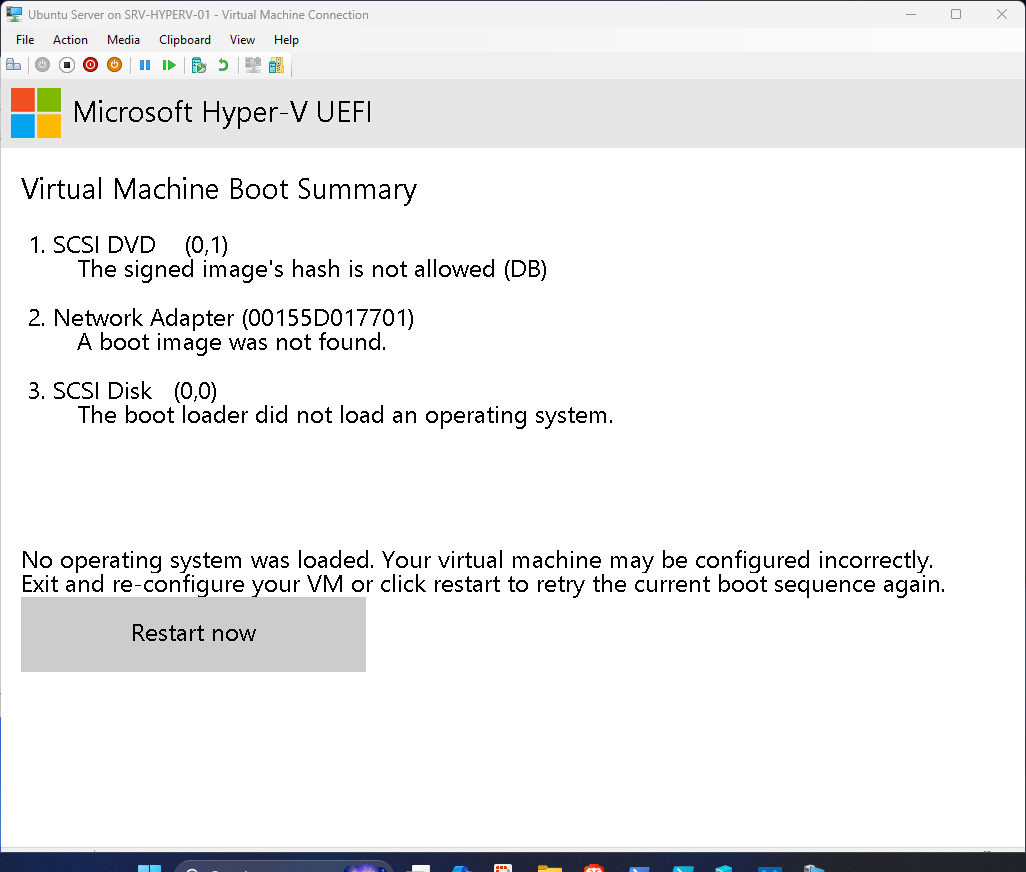1026x872 pixels.
Task: Open the Action menu
Action: tap(70, 40)
